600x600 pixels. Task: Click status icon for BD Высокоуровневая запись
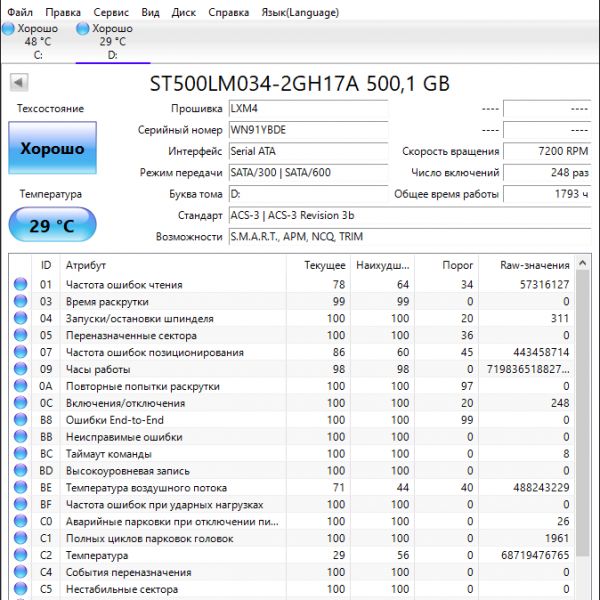[x=21, y=471]
